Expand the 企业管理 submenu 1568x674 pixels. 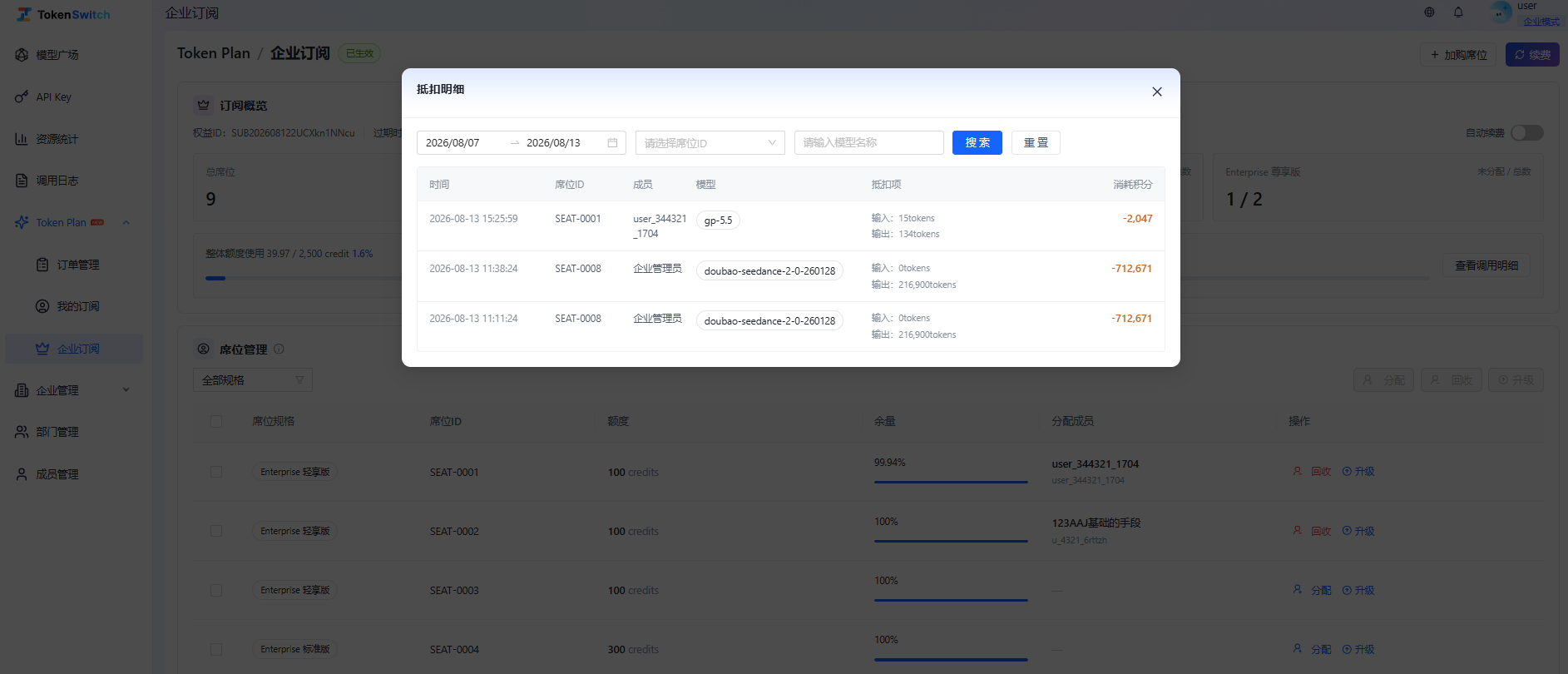[x=126, y=389]
